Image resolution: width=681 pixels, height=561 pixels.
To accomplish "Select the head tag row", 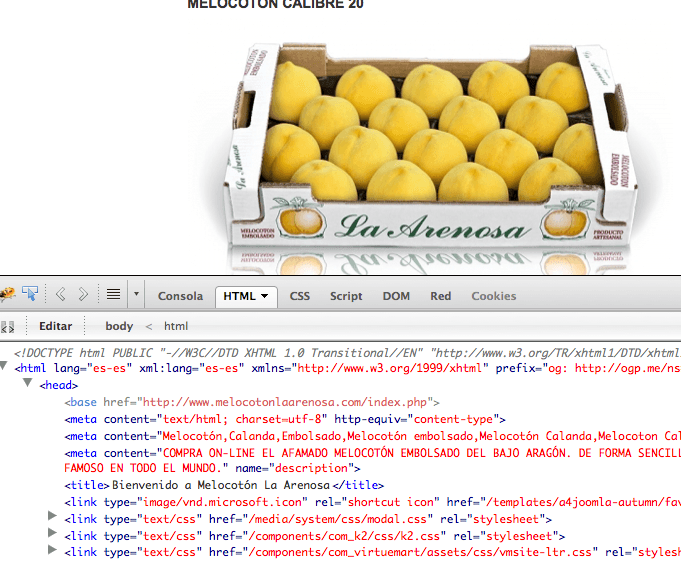I will (59, 385).
